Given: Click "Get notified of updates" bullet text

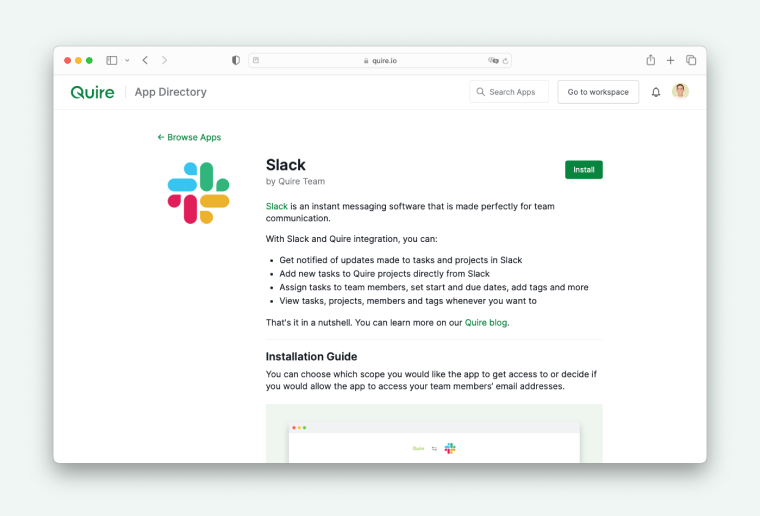Looking at the screenshot, I should (x=400, y=260).
